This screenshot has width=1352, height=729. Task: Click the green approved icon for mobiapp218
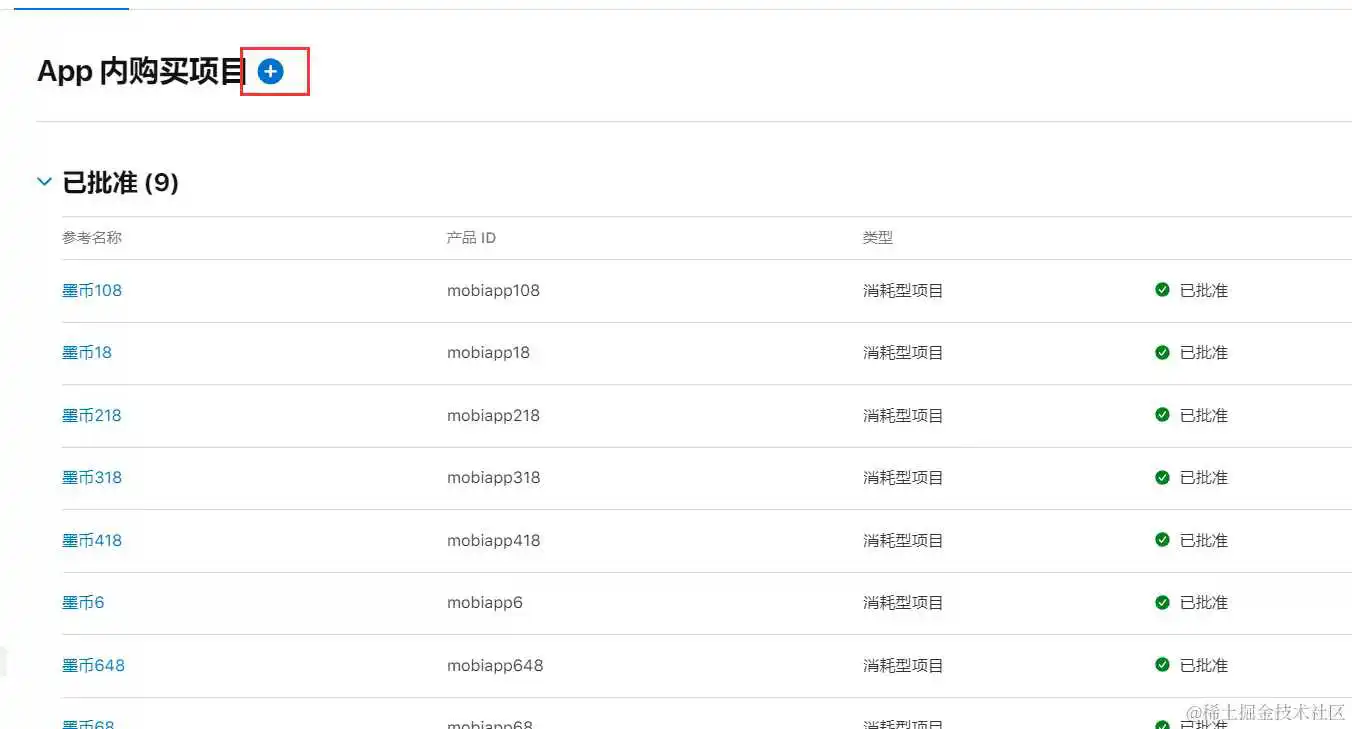point(1162,415)
